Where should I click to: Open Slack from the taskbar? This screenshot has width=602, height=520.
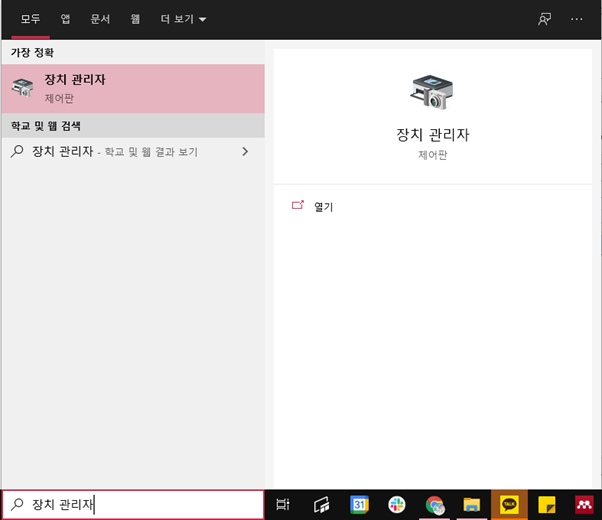[x=397, y=504]
